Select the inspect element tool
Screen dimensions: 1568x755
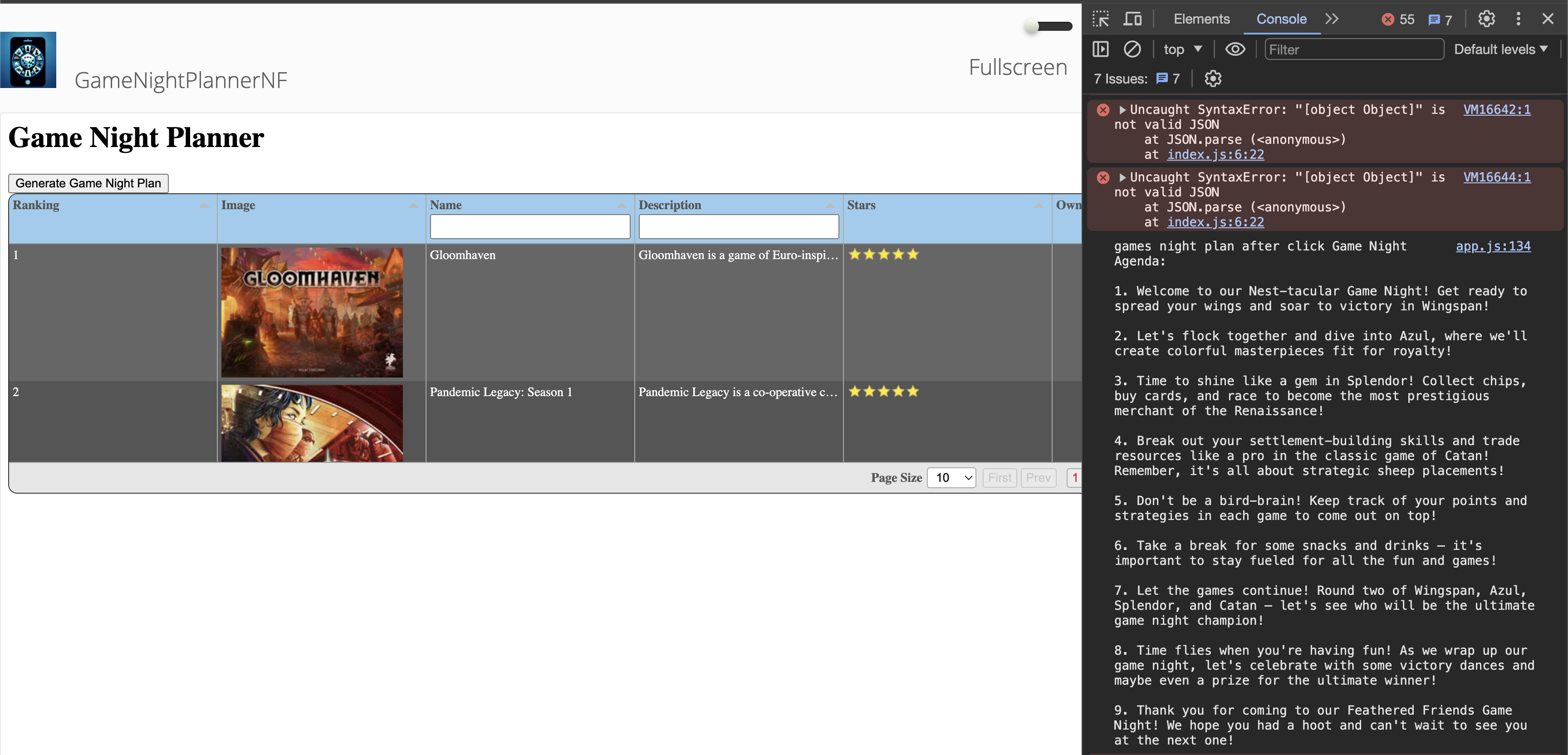pos(1101,19)
